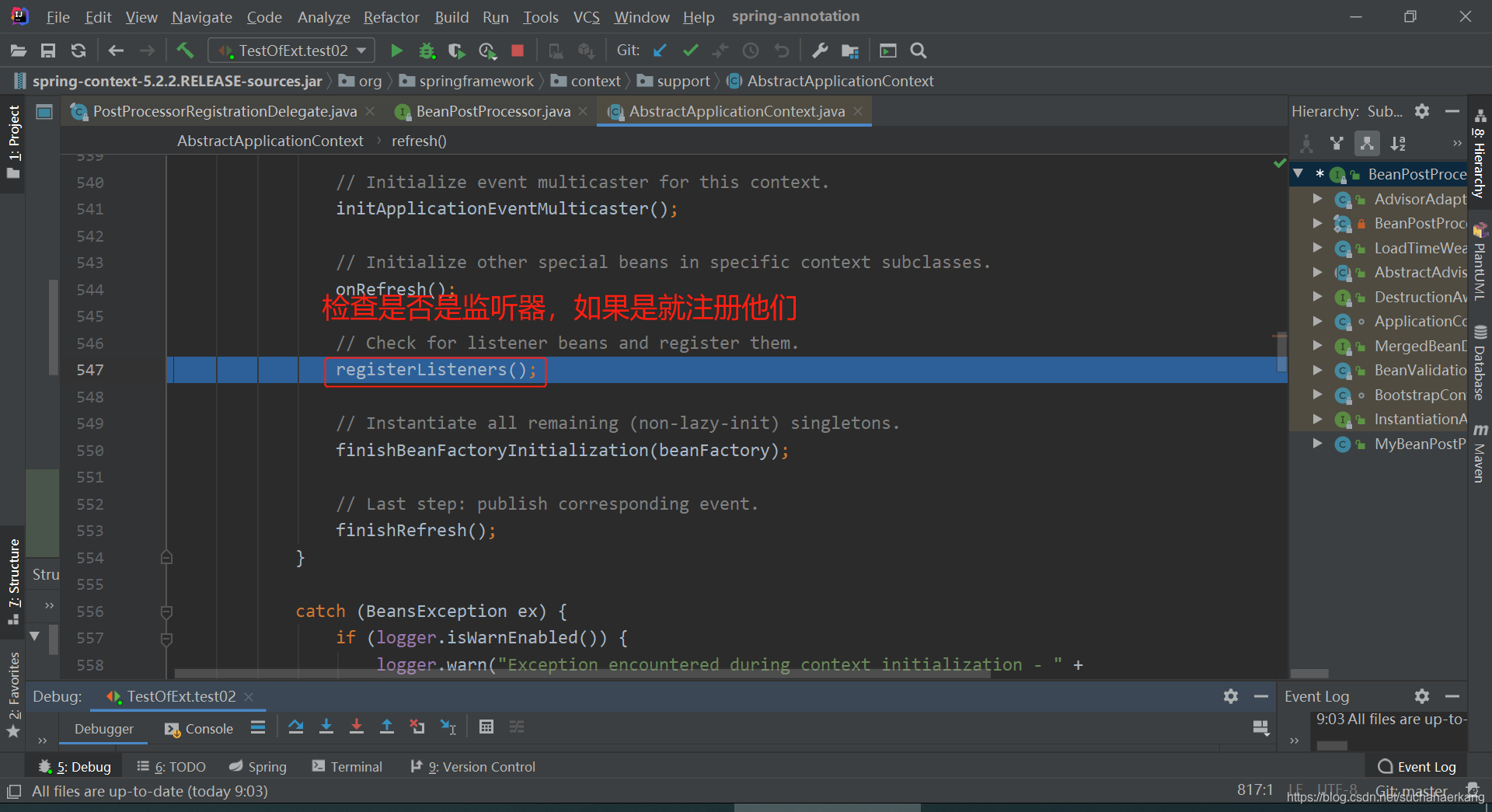Open the VCS menu
The image size is (1492, 812).
point(586,16)
